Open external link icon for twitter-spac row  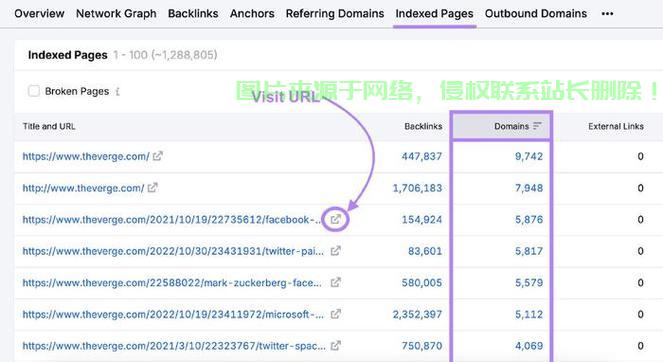(x=335, y=346)
